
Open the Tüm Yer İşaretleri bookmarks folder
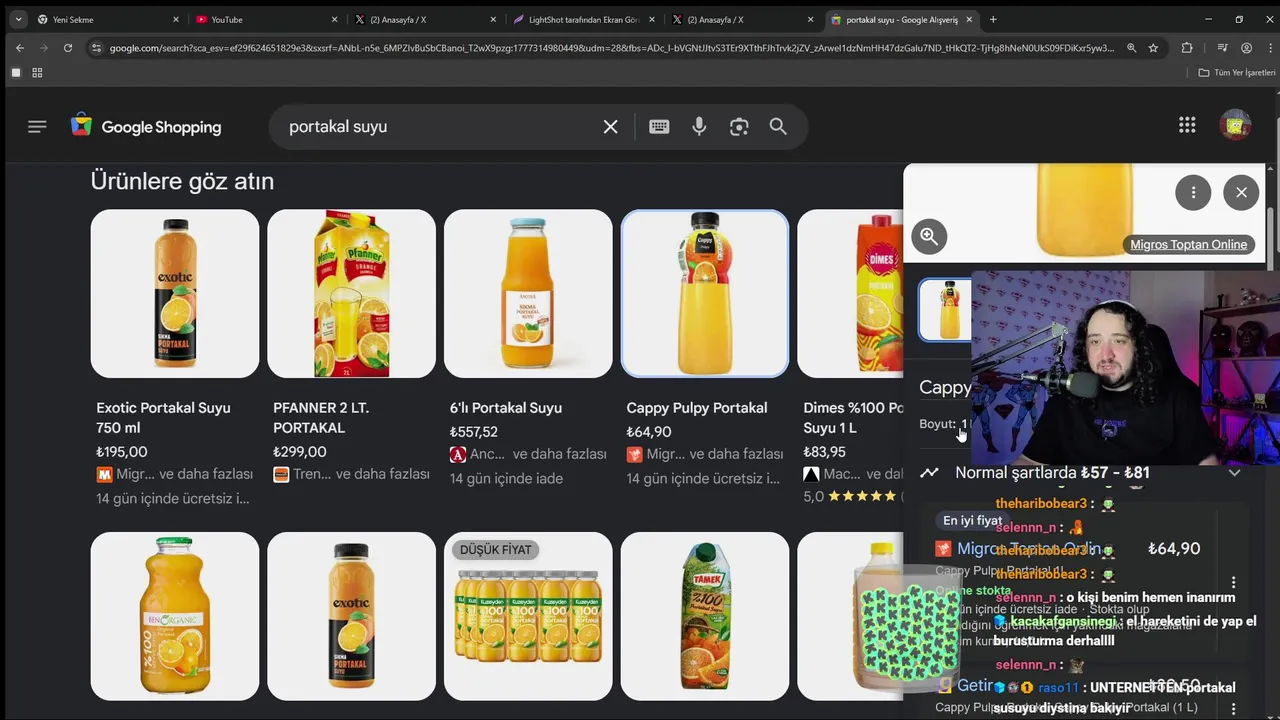1237,73
